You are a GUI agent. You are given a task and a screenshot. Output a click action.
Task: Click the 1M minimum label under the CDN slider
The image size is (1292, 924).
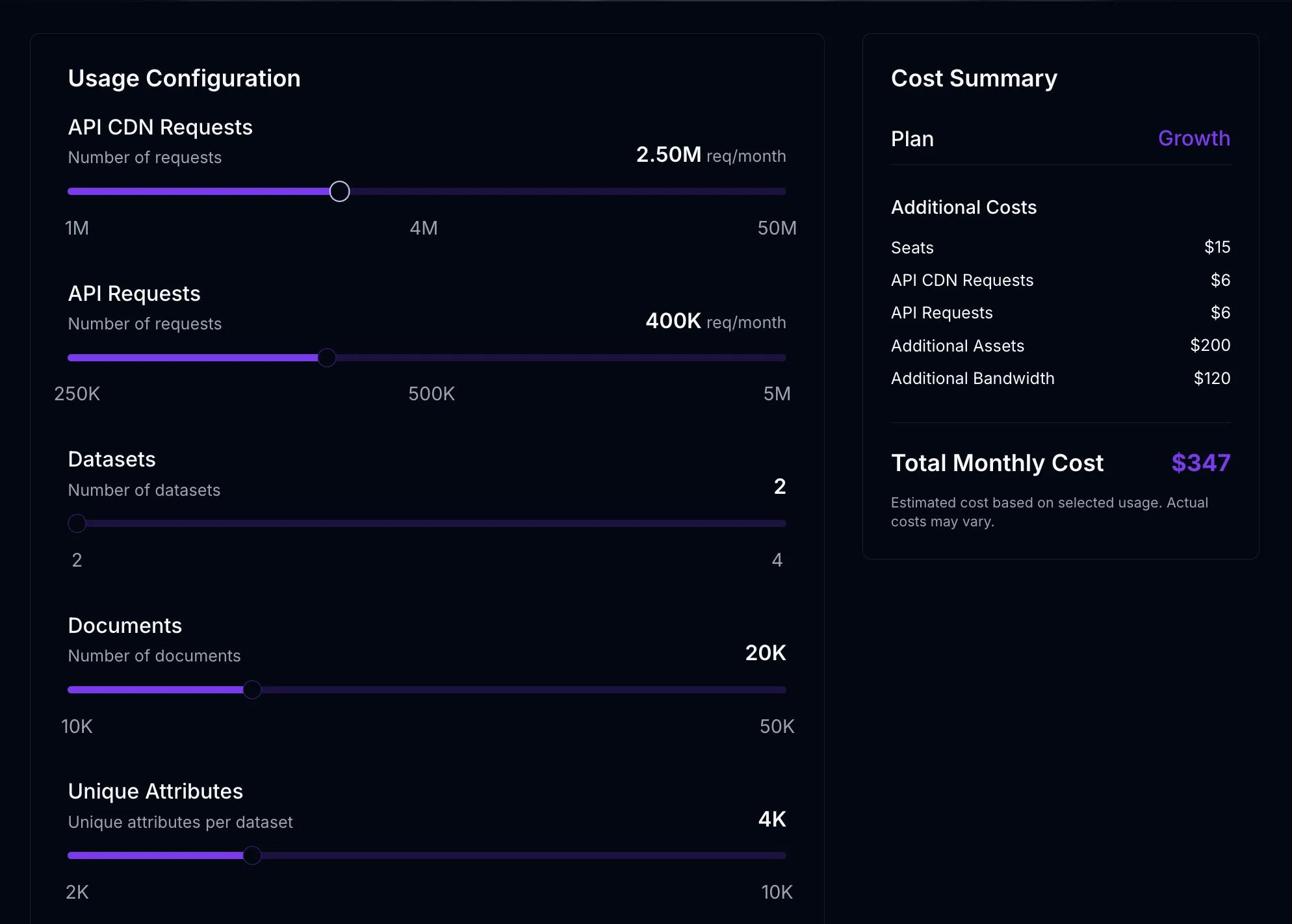[77, 228]
